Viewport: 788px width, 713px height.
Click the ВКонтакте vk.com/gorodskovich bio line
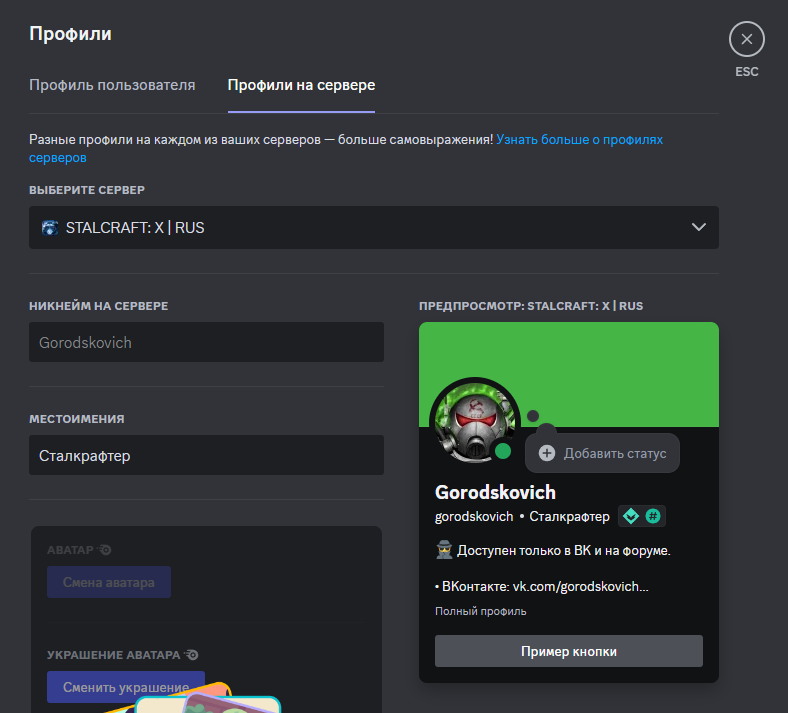[x=542, y=586]
